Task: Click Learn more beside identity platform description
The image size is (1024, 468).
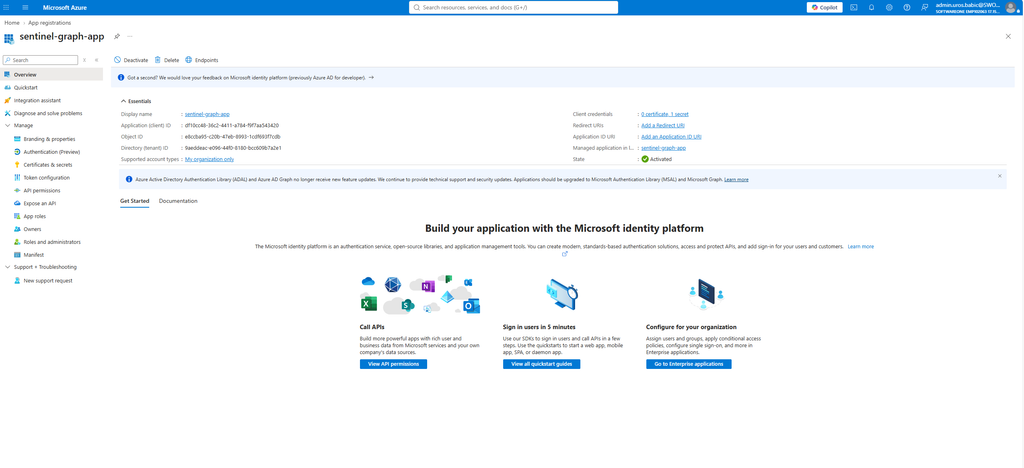Action: [861, 247]
